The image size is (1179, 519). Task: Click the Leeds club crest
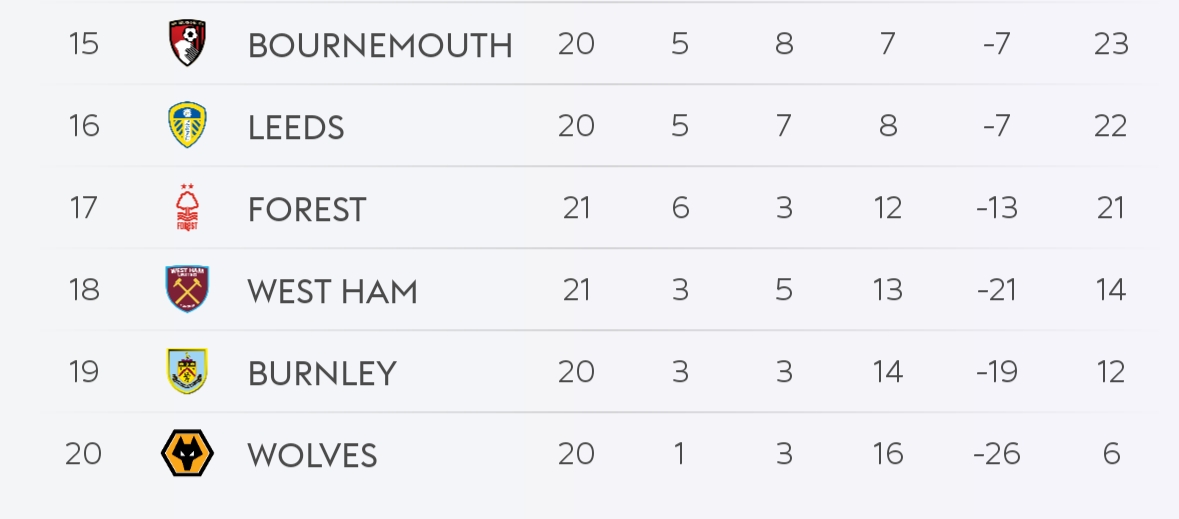click(x=187, y=126)
